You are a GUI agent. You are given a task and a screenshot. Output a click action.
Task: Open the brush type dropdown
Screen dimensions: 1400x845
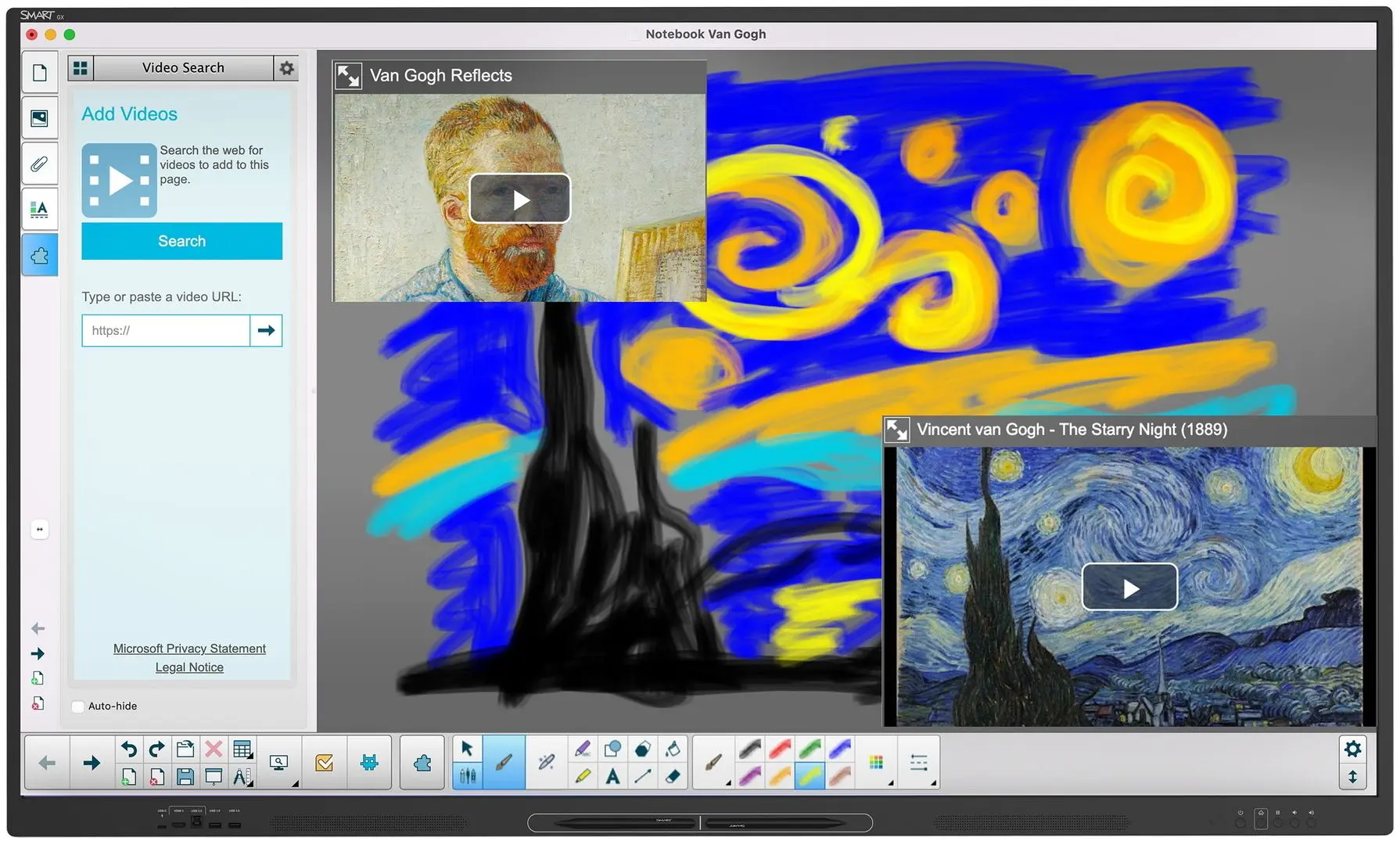click(x=713, y=762)
